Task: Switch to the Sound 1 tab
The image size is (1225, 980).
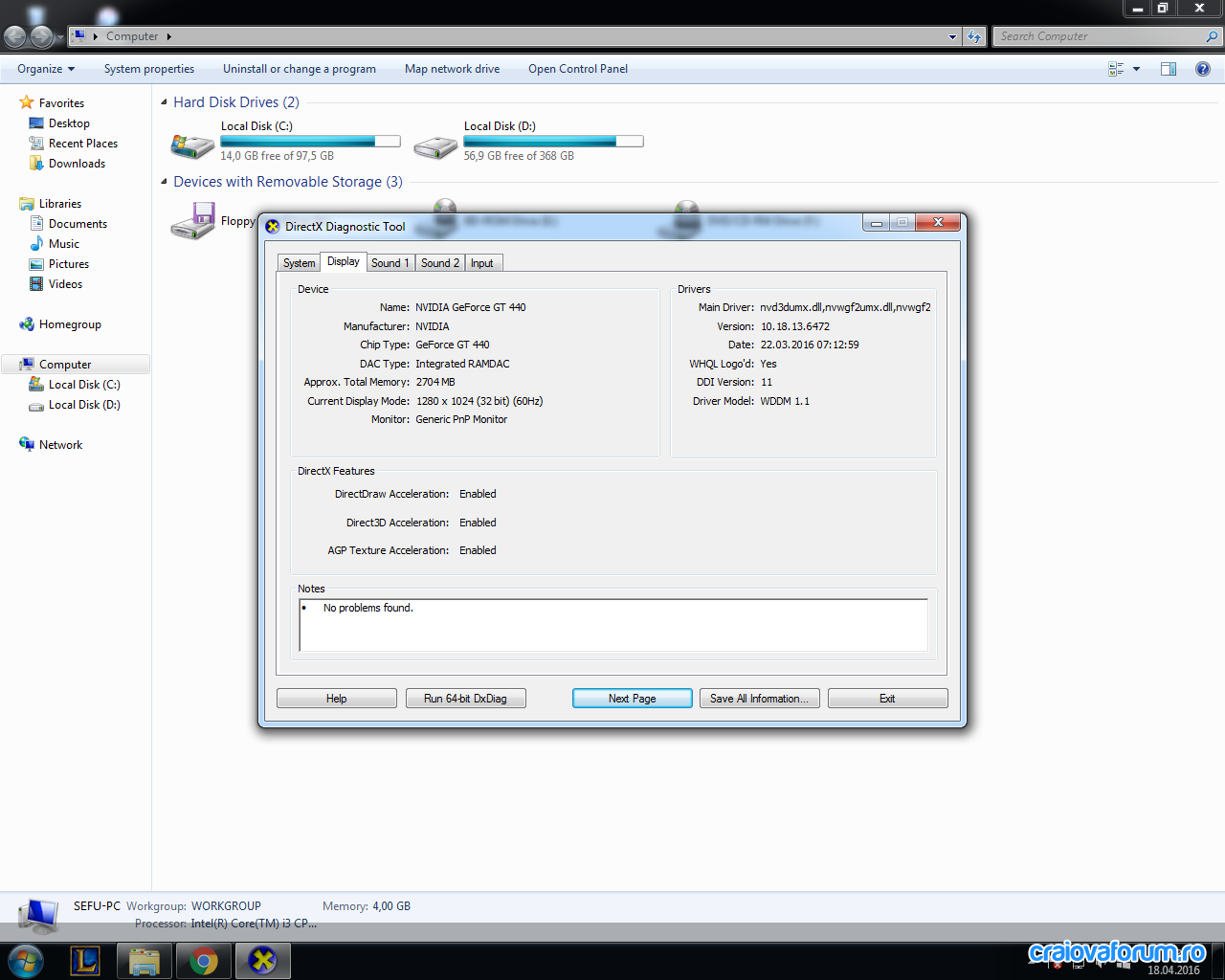Action: coord(390,263)
